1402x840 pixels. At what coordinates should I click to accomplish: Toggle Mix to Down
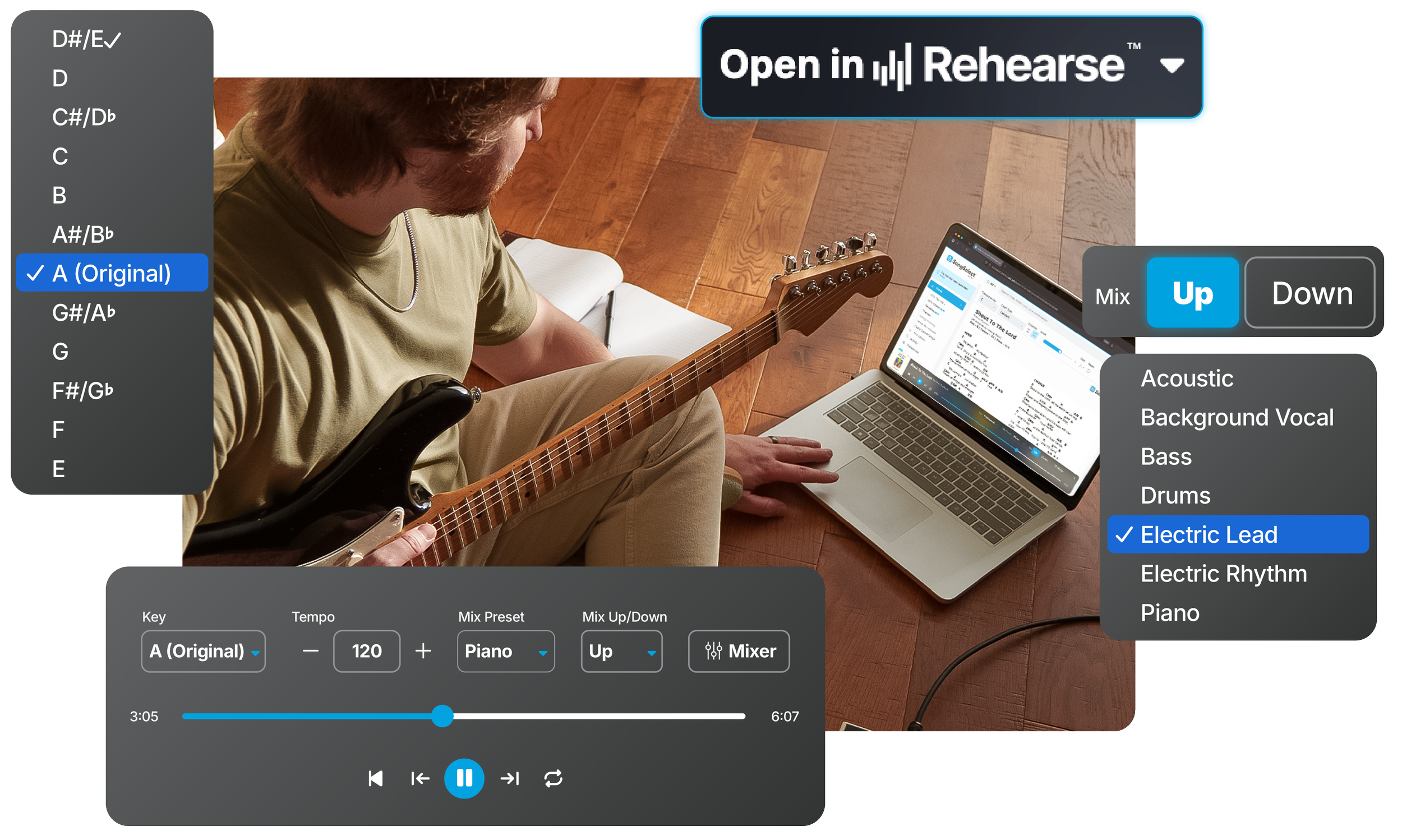click(x=1310, y=293)
